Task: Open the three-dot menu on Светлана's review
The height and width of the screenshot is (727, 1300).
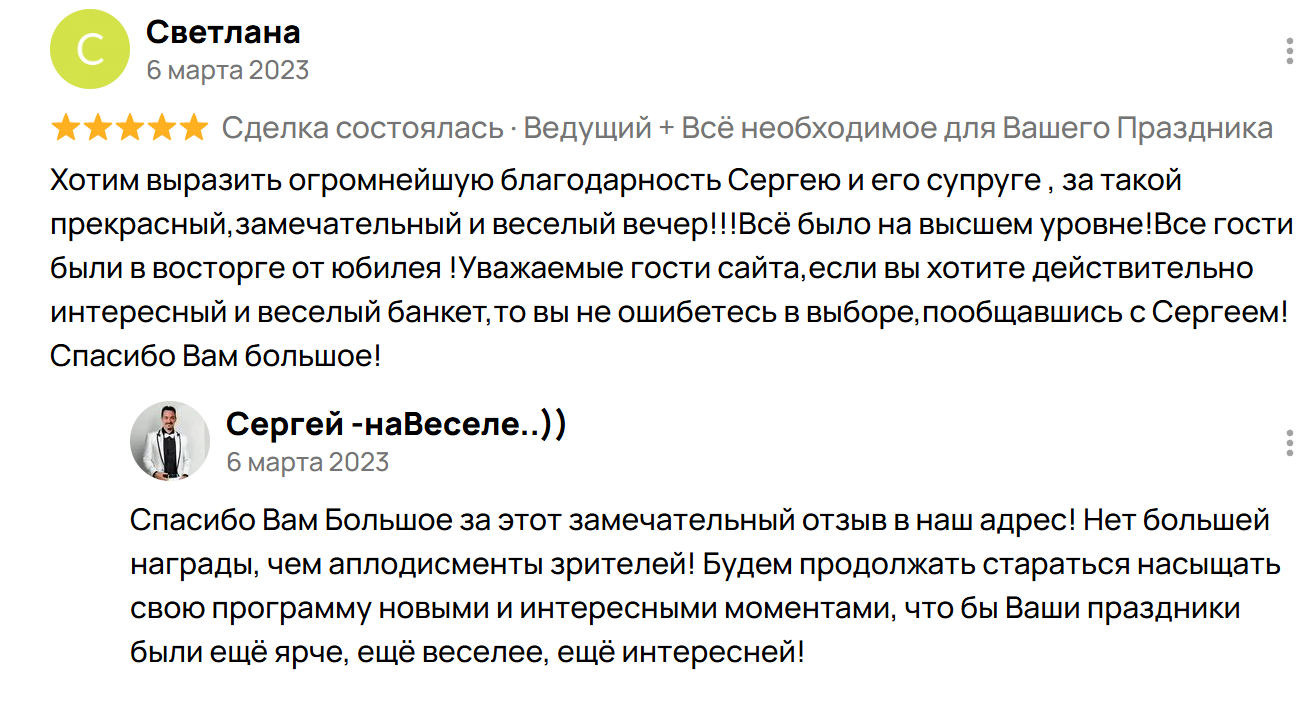Action: pos(1290,51)
